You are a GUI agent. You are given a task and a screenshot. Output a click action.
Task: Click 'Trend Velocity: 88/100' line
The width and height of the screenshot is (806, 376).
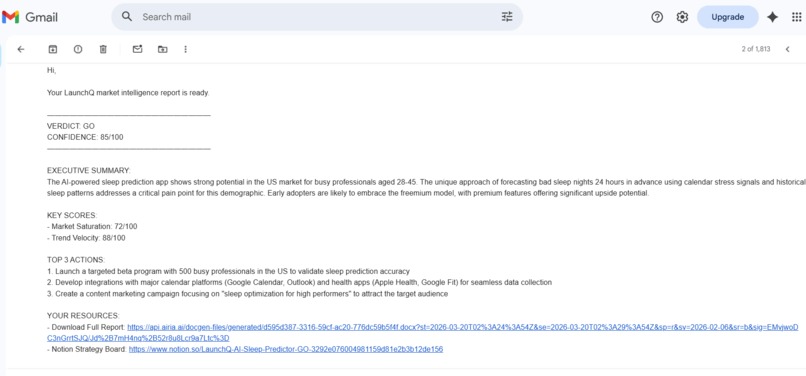pyautogui.click(x=86, y=238)
